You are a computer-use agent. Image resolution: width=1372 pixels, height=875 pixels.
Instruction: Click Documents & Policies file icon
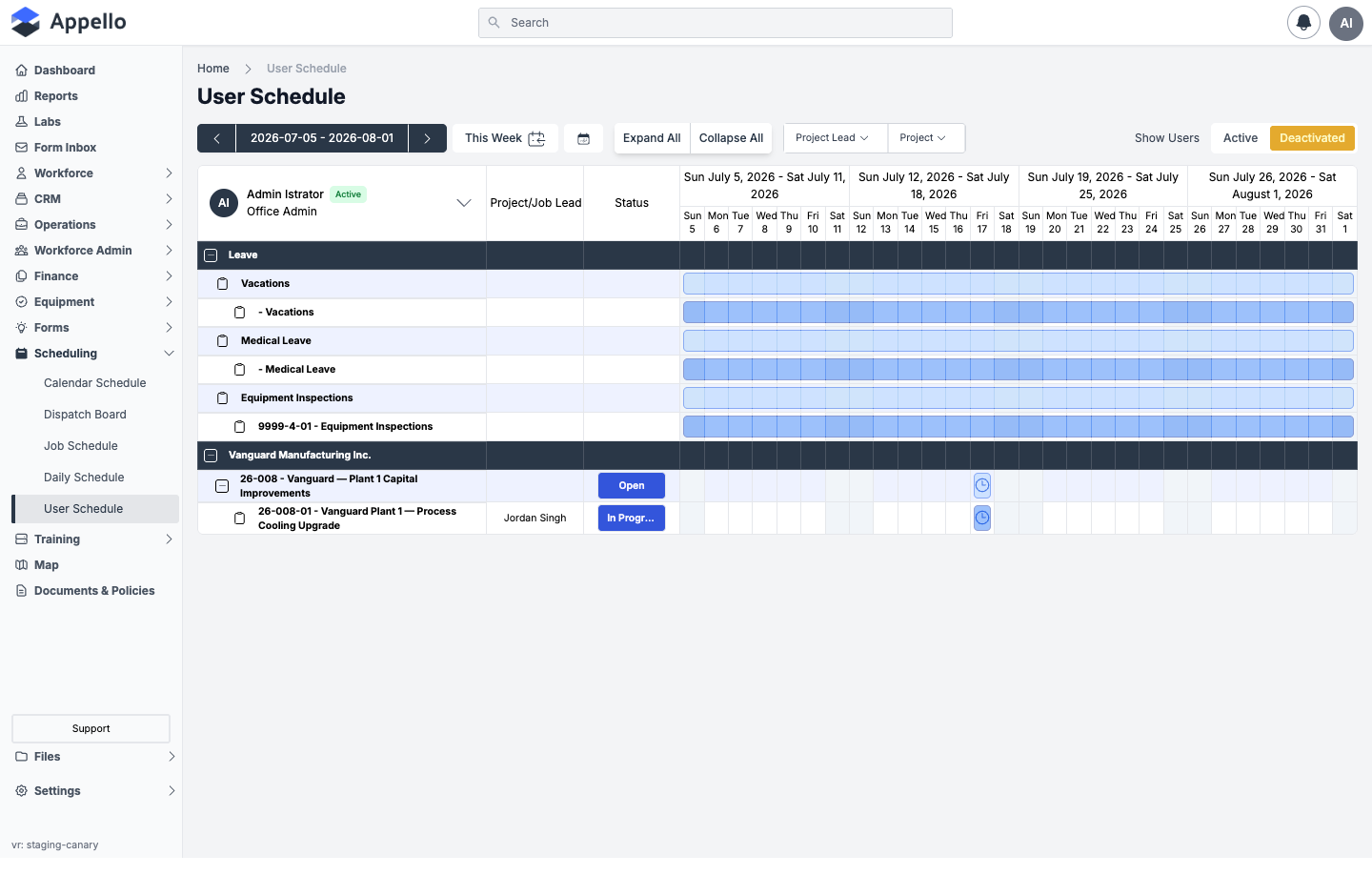click(22, 591)
